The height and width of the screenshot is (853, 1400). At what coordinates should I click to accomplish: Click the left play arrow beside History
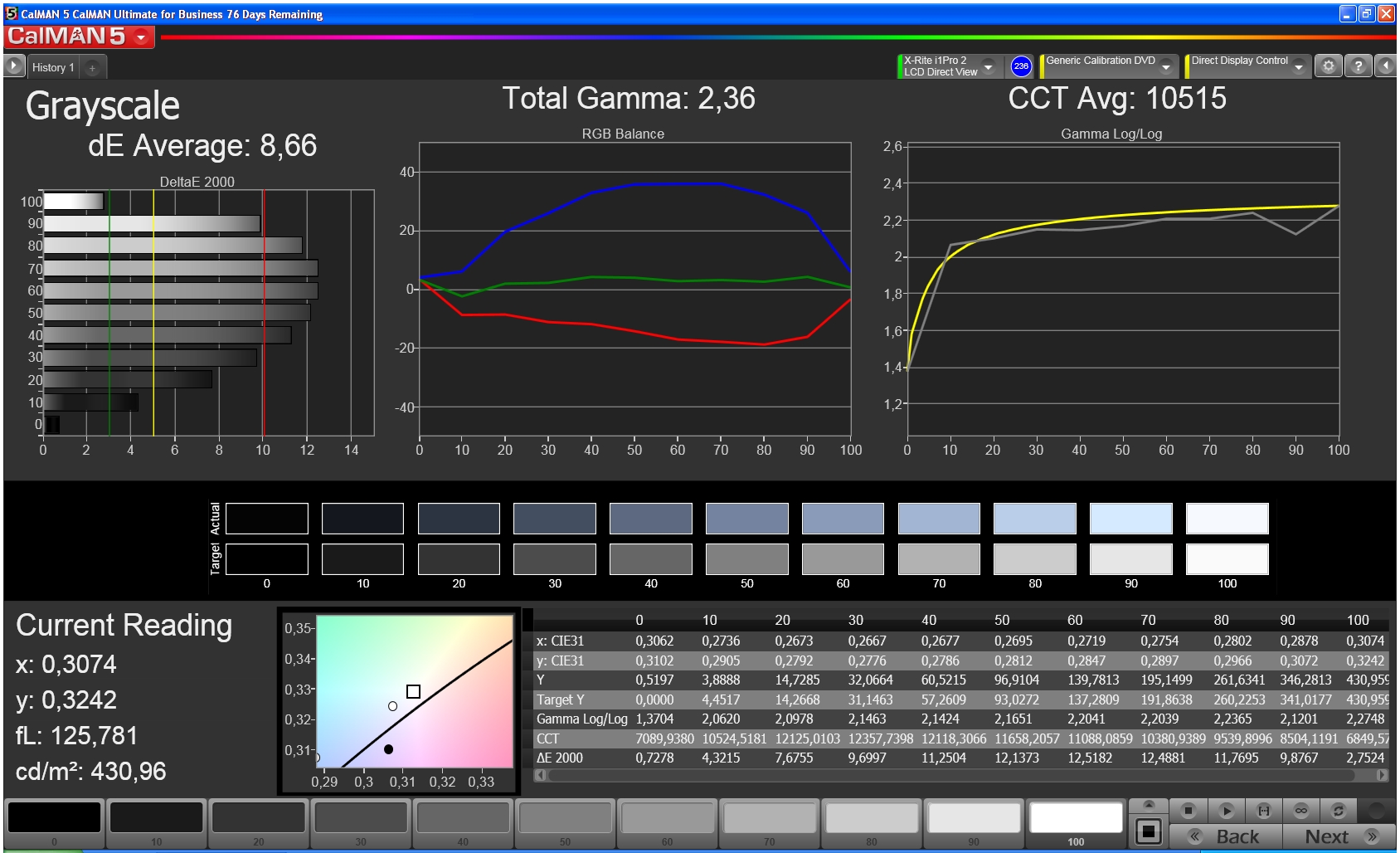14,66
